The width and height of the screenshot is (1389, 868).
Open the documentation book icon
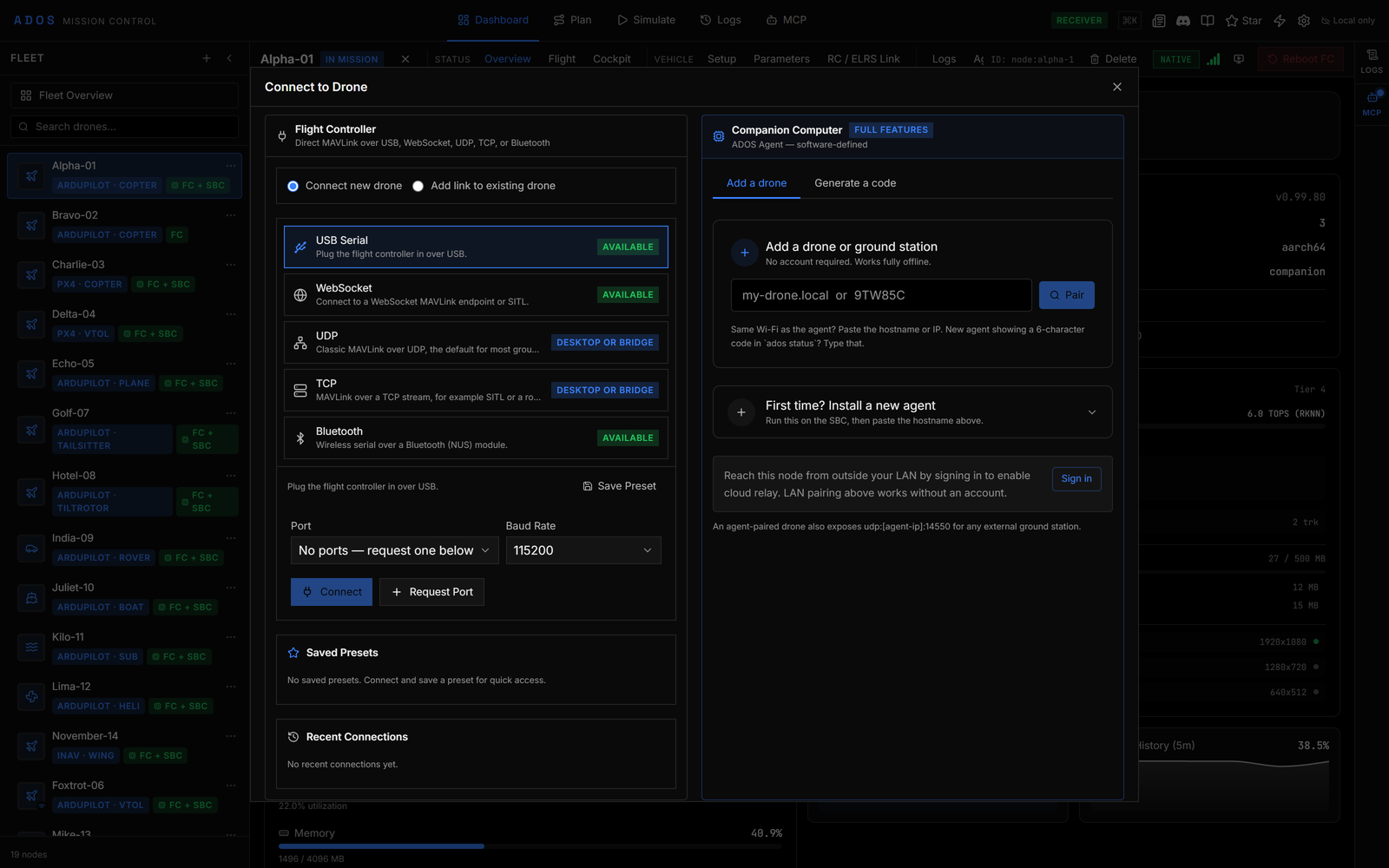pos(1207,20)
